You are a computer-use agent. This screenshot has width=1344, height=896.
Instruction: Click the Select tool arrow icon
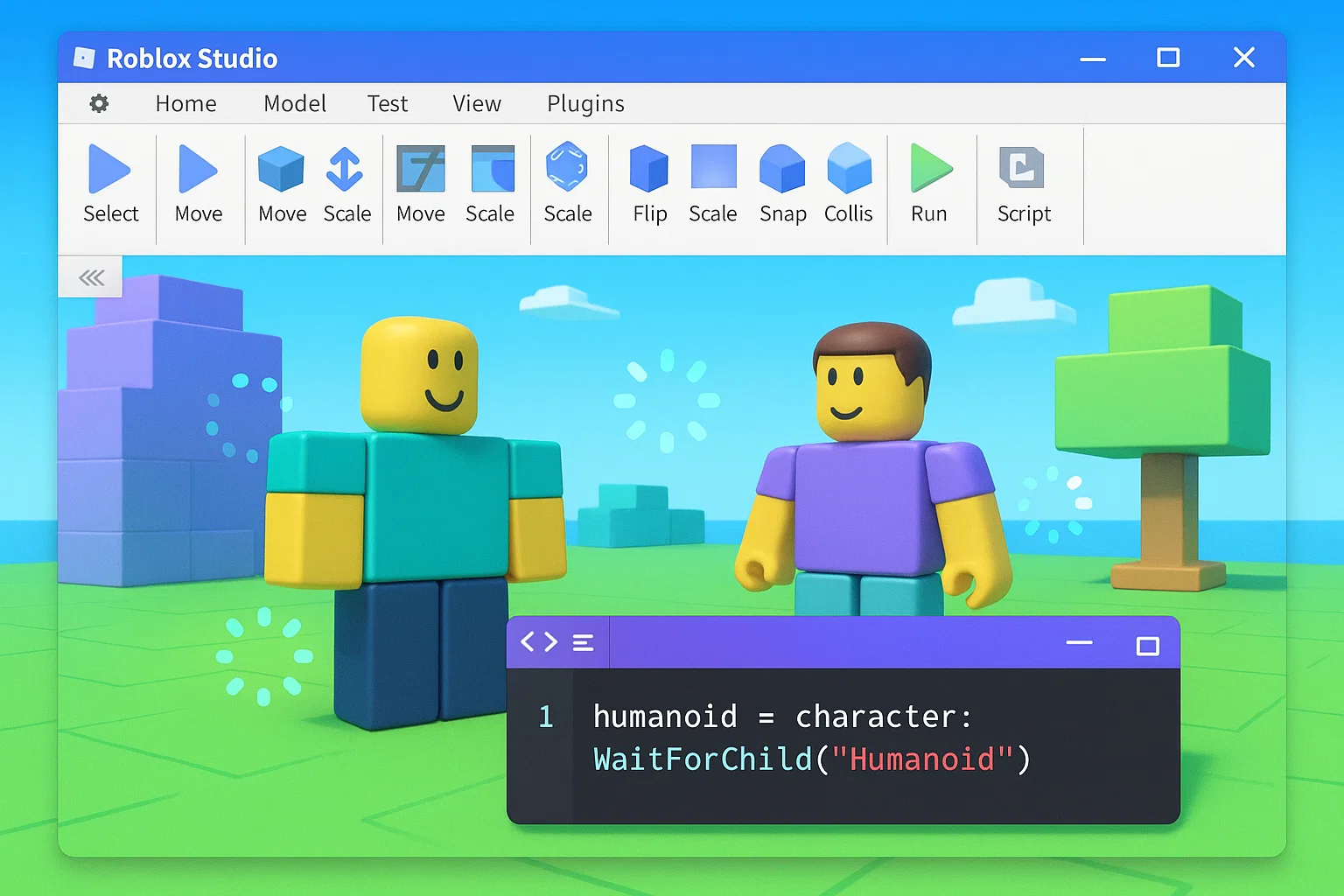coord(109,169)
